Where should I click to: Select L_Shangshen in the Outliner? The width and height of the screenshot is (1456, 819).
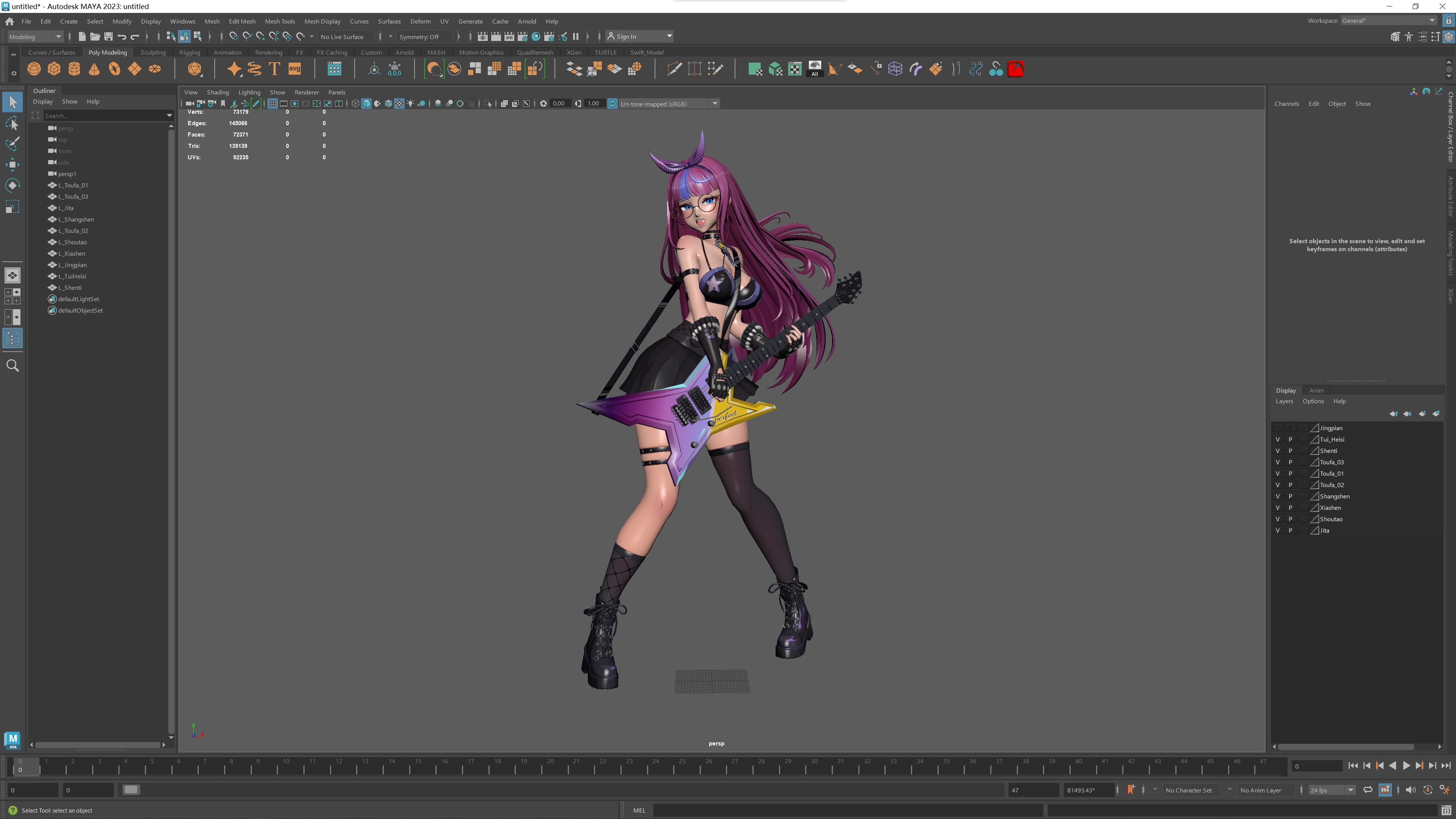[x=76, y=219]
